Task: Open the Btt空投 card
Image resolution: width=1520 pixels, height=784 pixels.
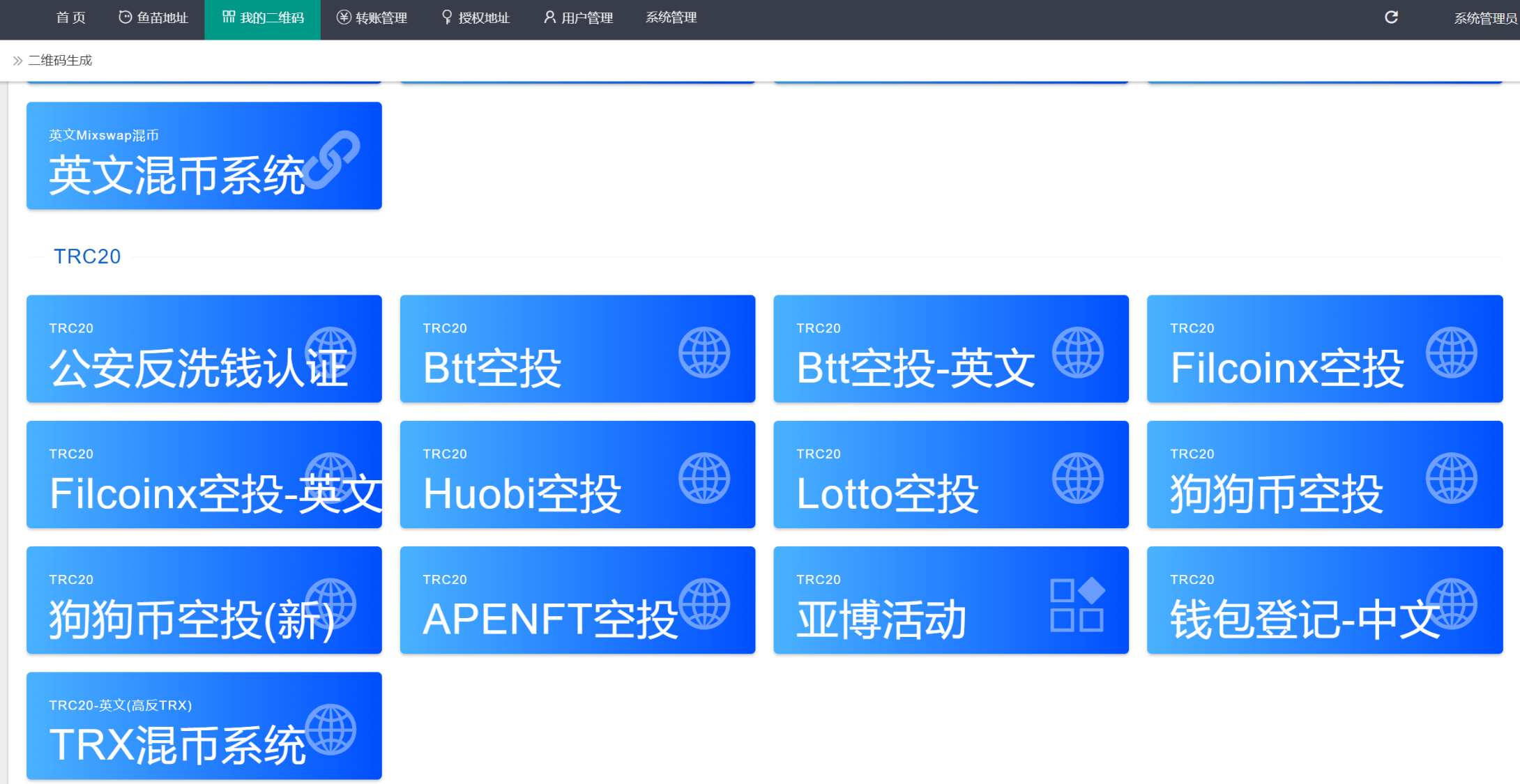Action: [x=577, y=348]
